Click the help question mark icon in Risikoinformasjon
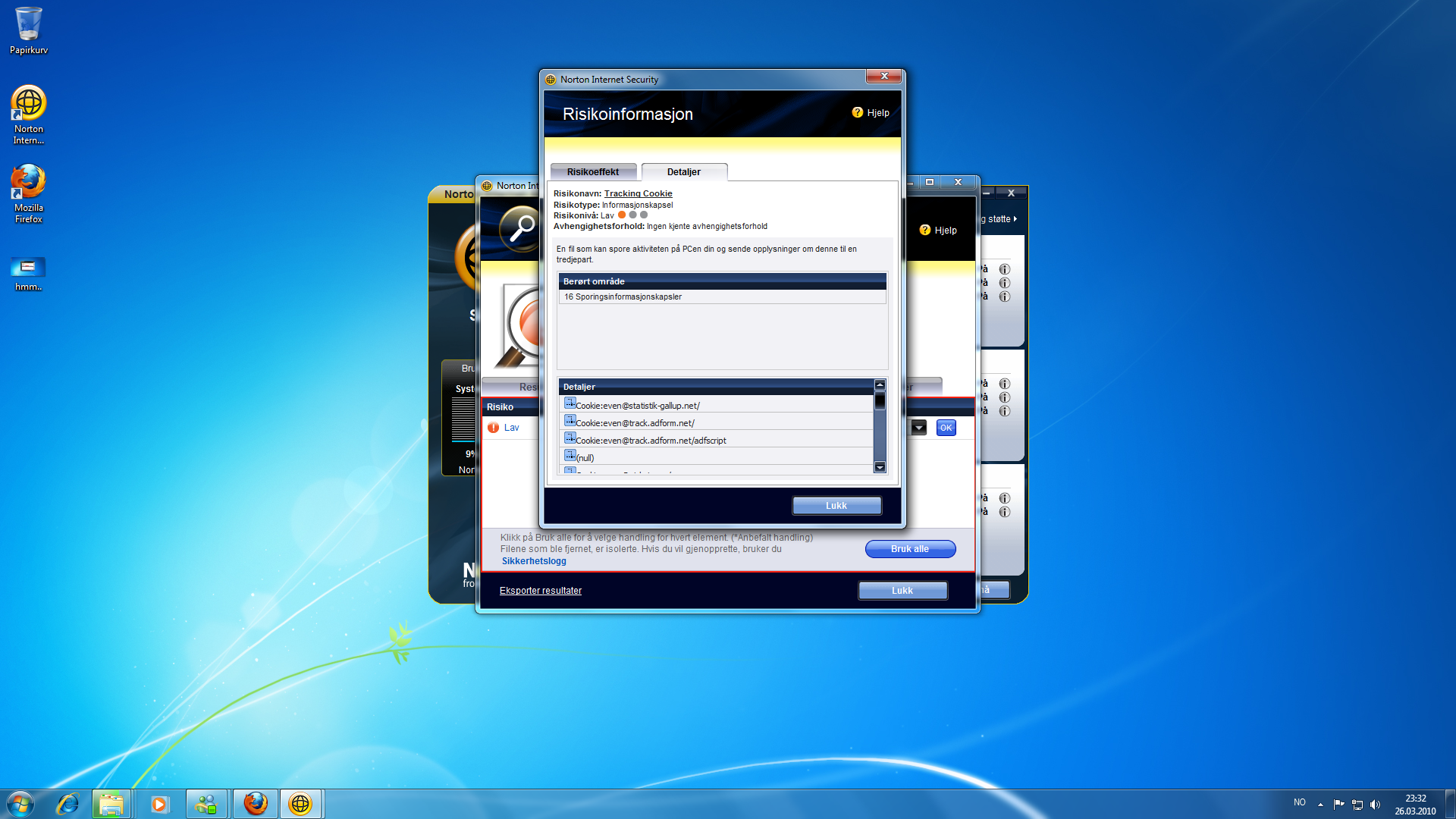Screen dimensions: 1456x819 [x=858, y=112]
